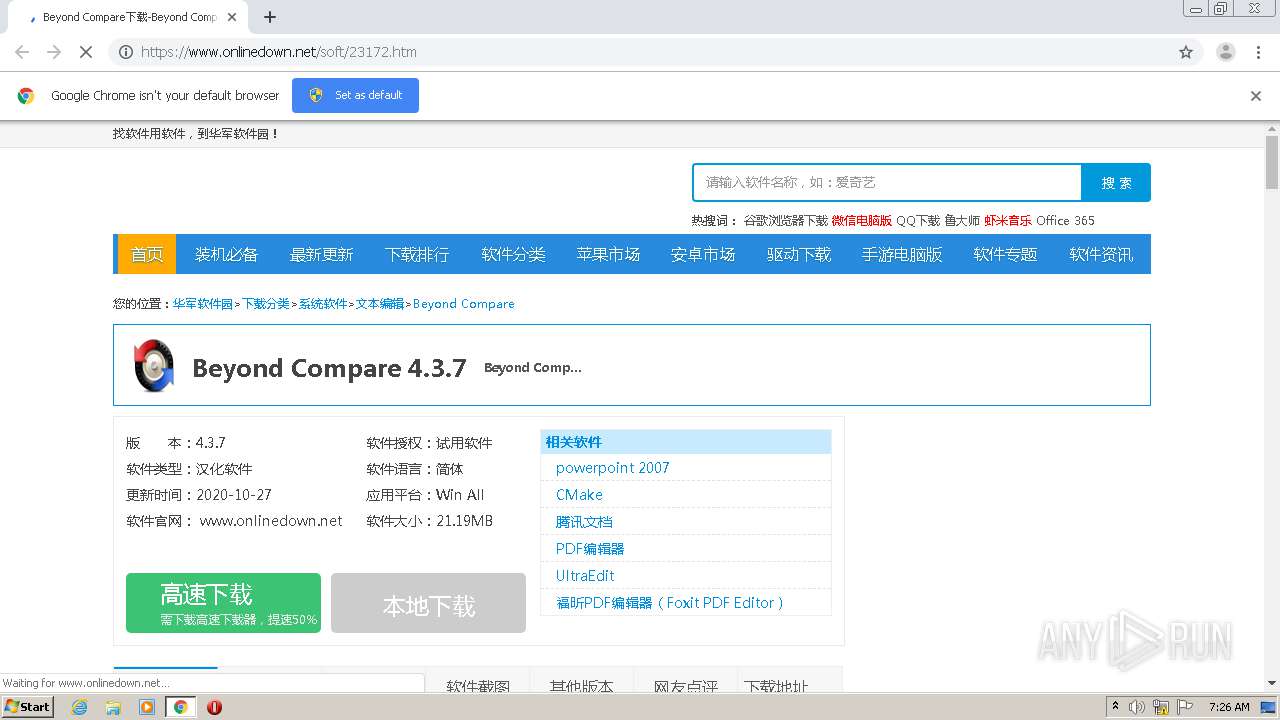The height and width of the screenshot is (720, 1280).
Task: Click 系统软件 breadcrumb link
Action: coord(323,304)
